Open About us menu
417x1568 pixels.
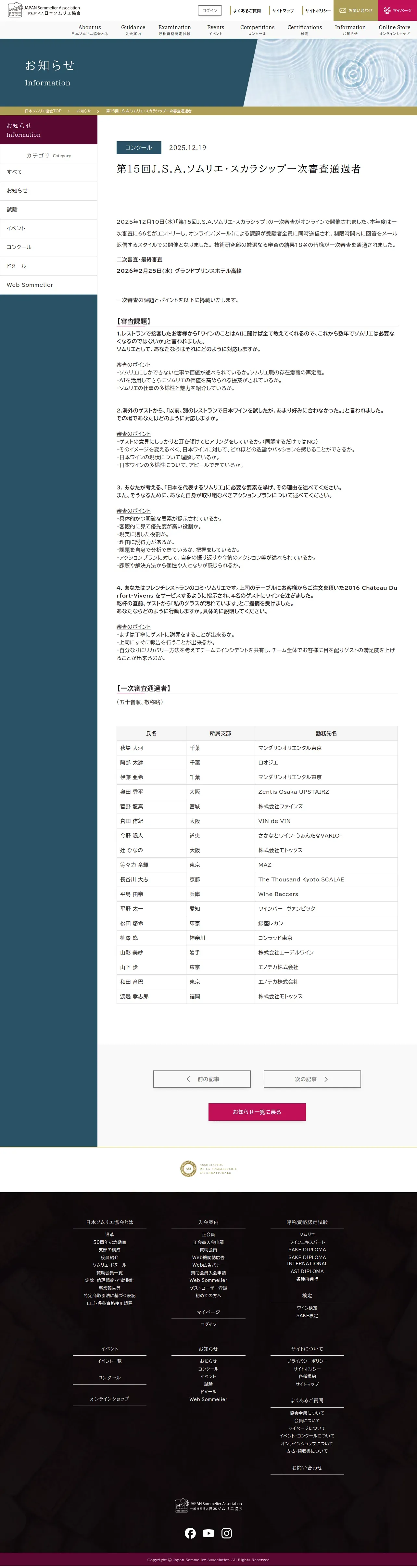(90, 30)
